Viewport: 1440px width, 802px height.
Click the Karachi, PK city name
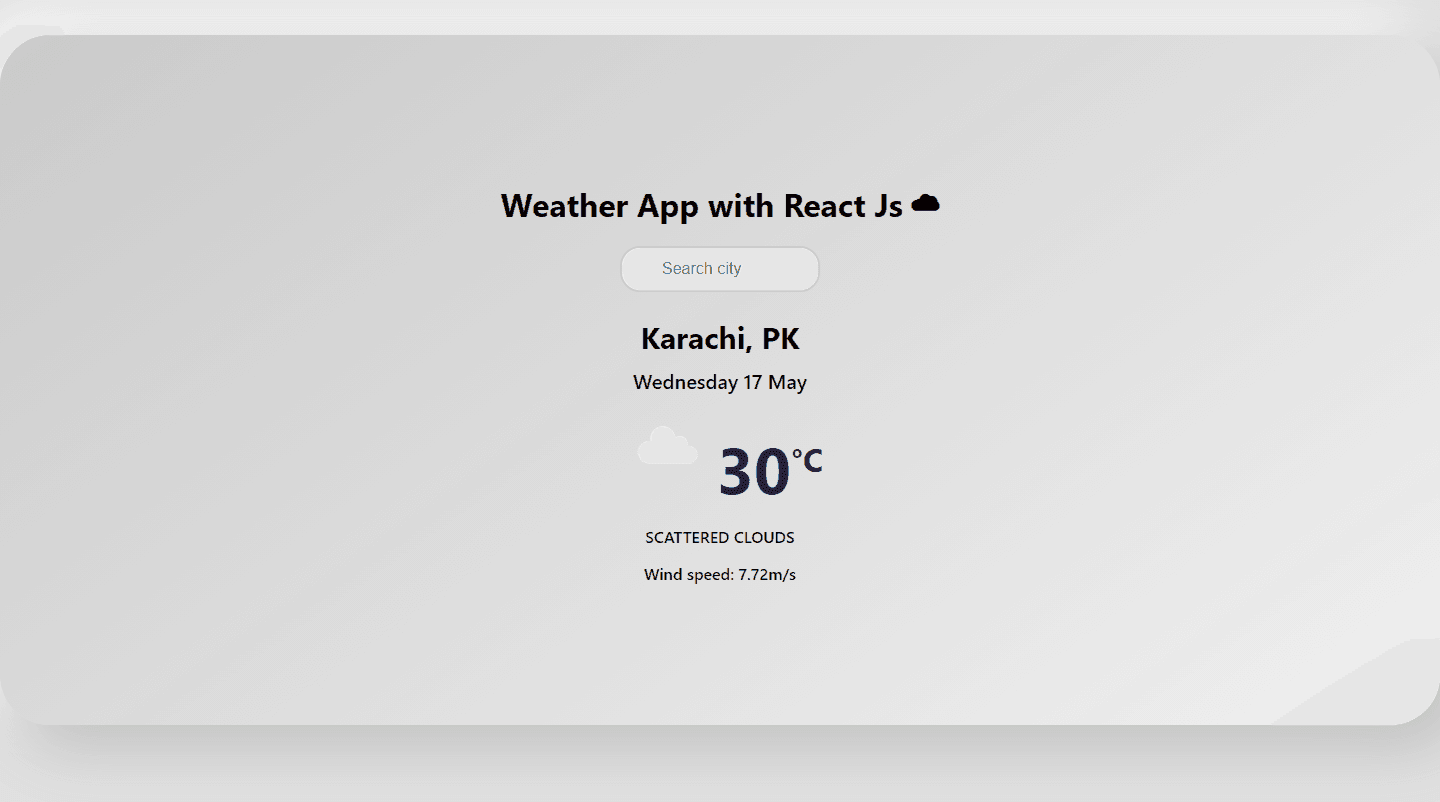(720, 339)
